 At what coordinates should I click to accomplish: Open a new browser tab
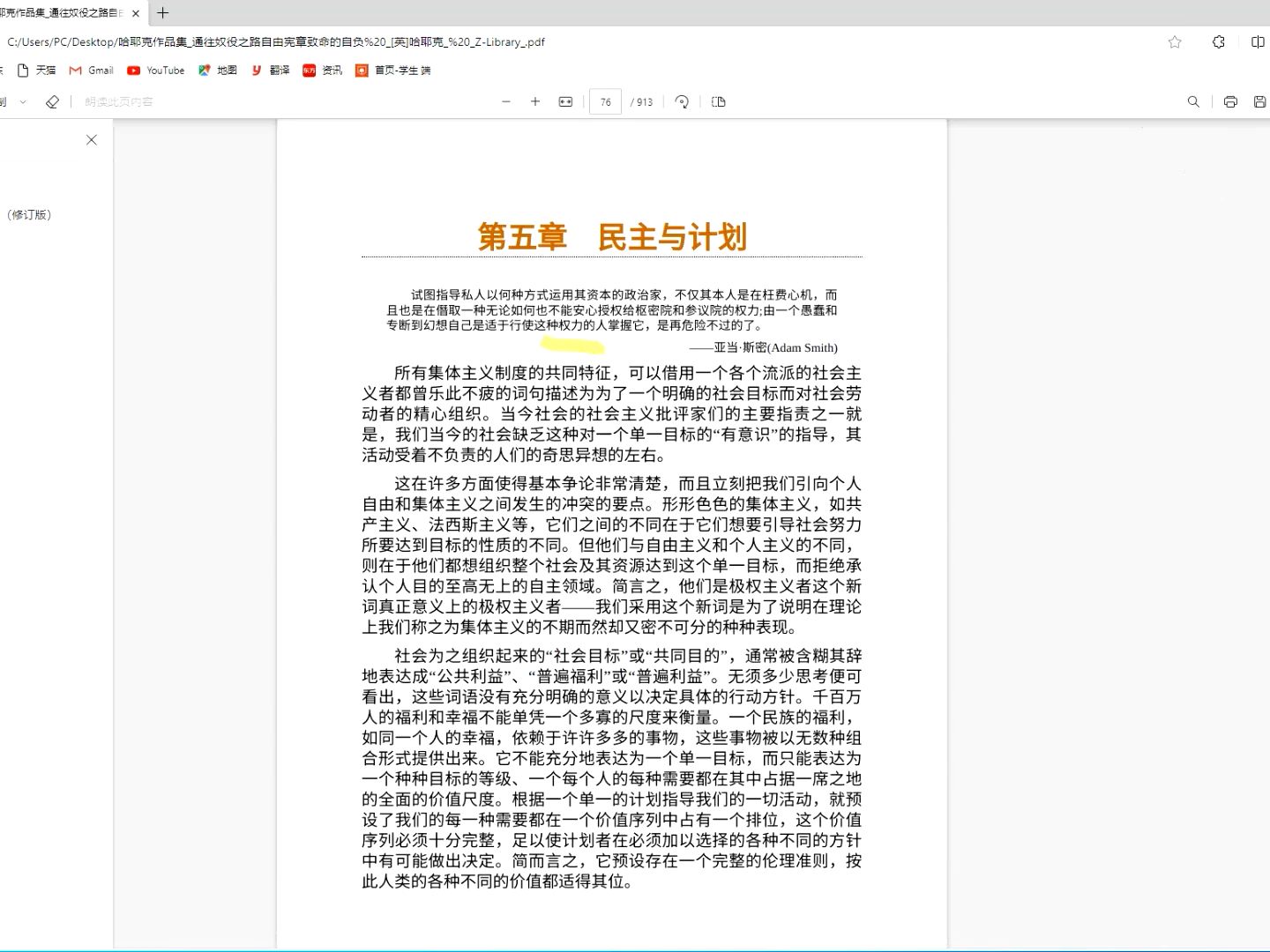click(162, 13)
